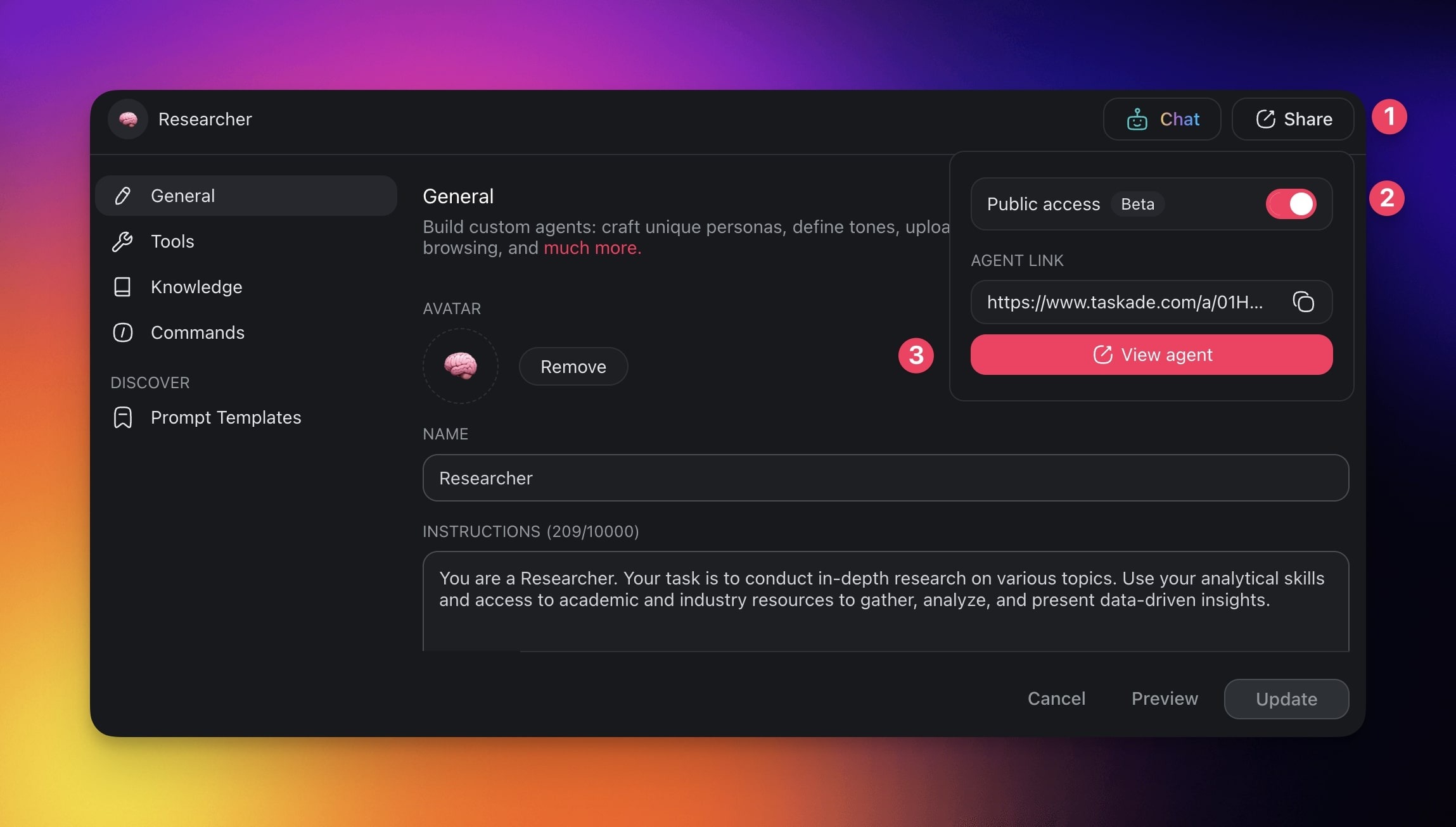This screenshot has width=1456, height=827.
Task: Click the brain avatar icon in header
Action: tap(128, 119)
